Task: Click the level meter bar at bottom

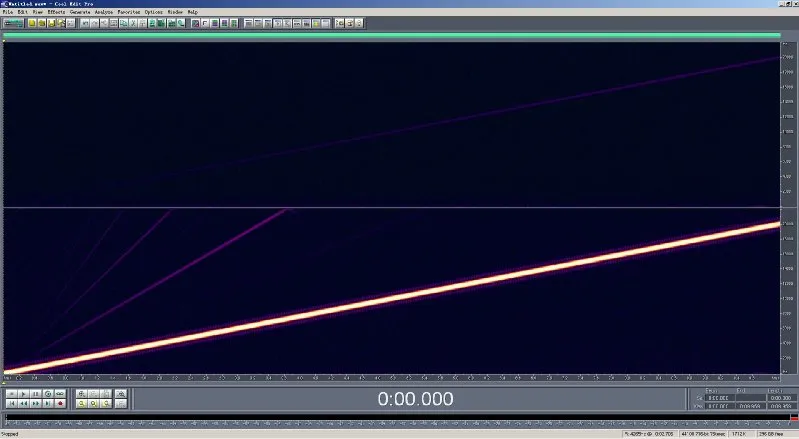Action: click(397, 418)
